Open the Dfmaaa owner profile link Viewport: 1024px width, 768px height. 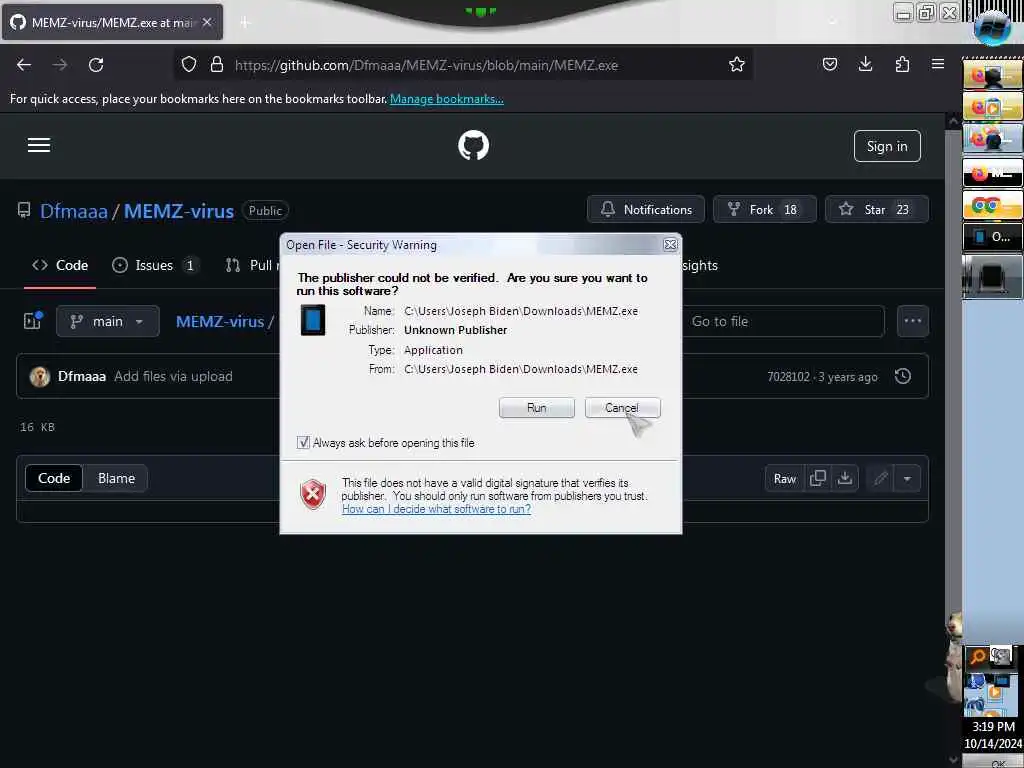click(x=74, y=210)
